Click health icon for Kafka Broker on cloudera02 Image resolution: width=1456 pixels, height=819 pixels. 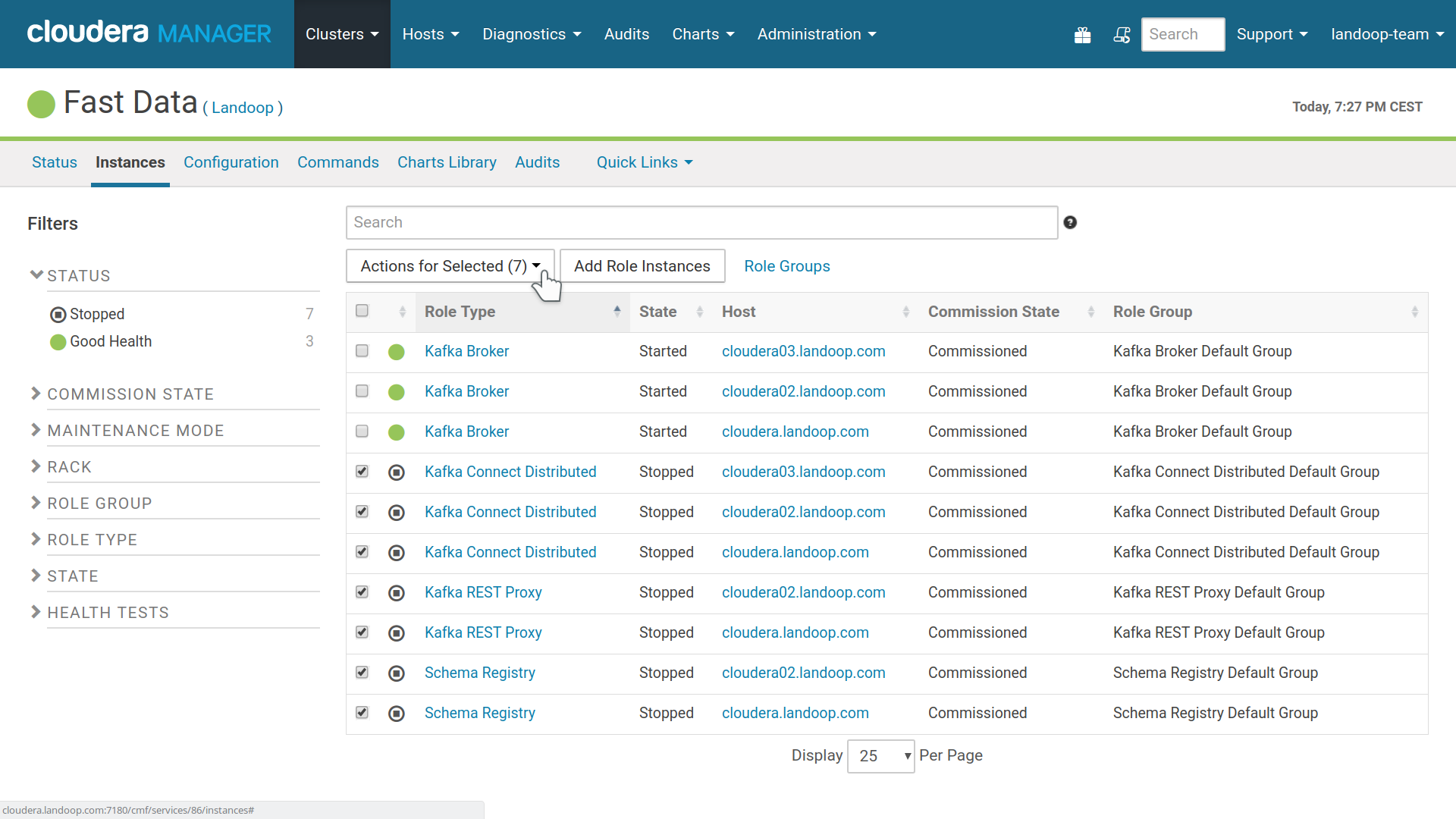pos(396,392)
